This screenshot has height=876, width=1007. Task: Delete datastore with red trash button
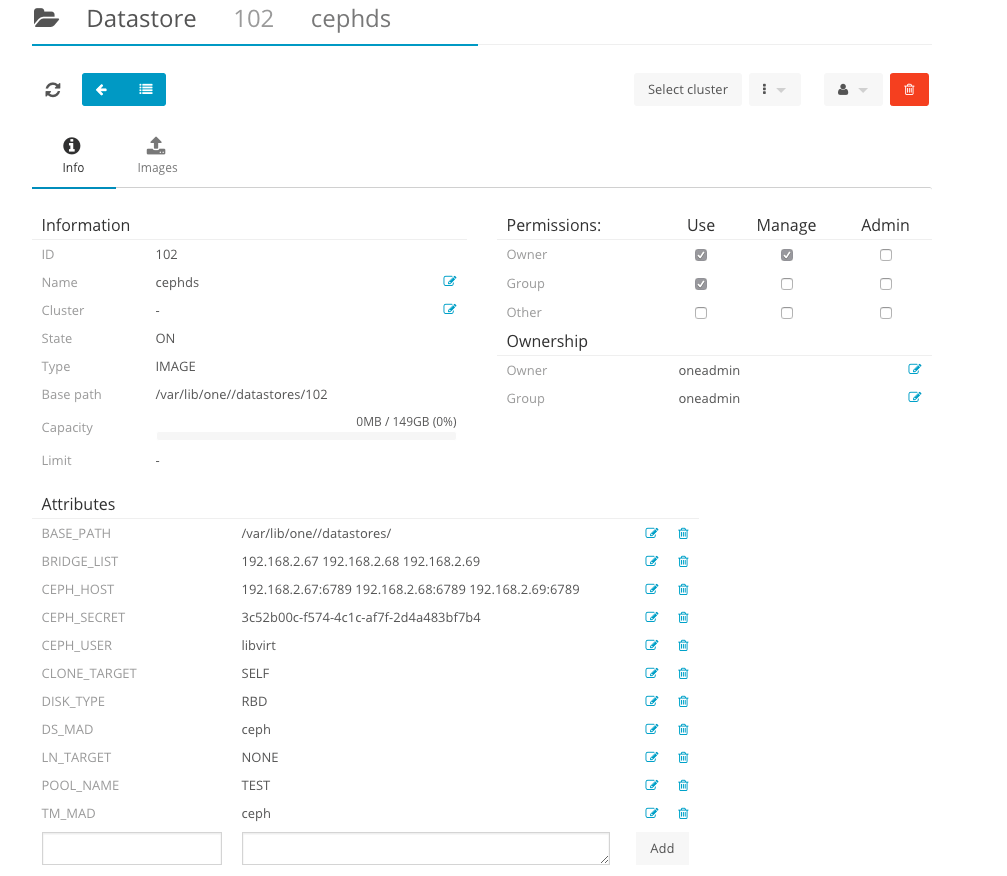click(x=909, y=90)
